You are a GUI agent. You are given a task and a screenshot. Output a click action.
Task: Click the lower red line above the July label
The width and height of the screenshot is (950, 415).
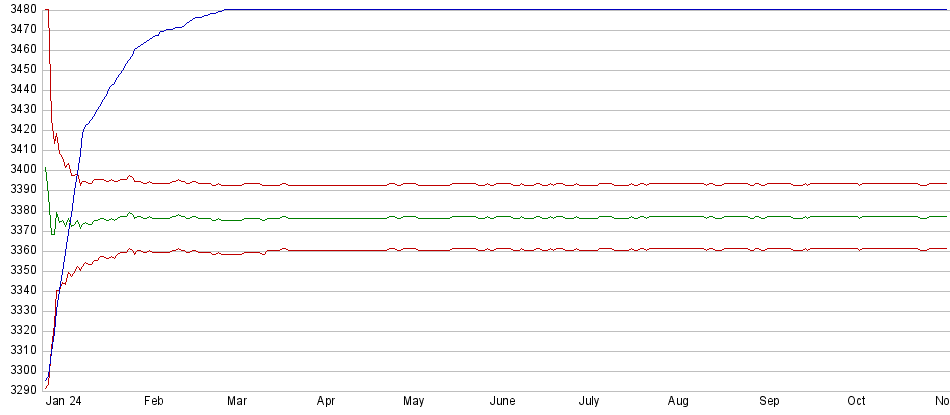[589, 249]
